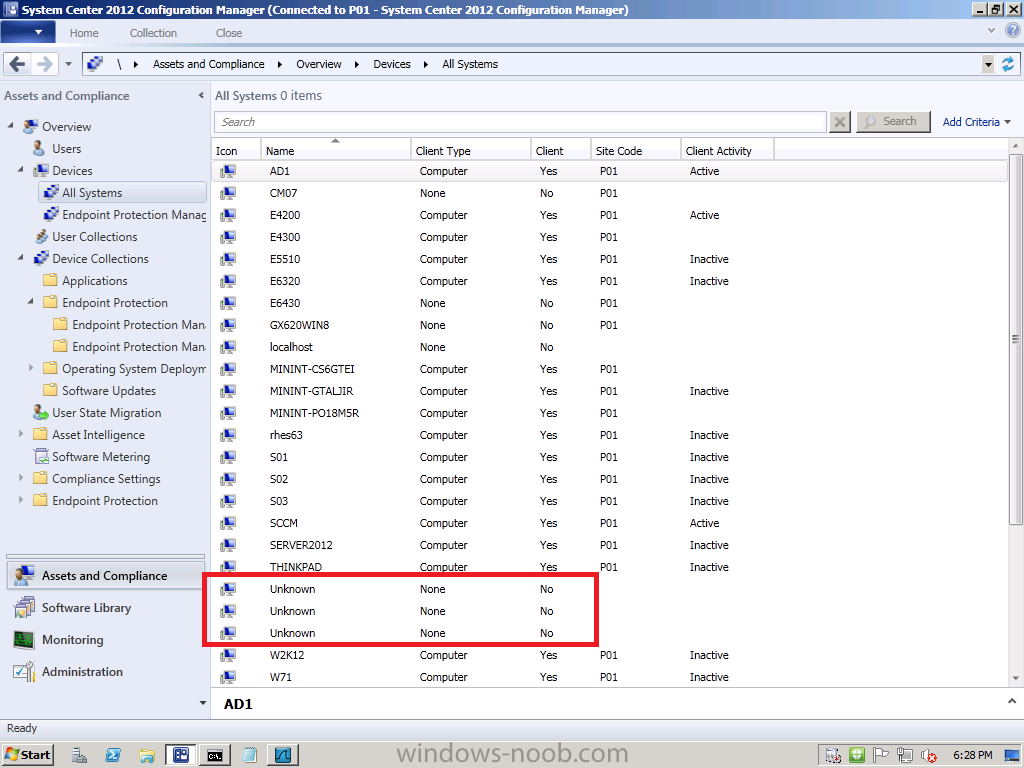Click the device icon for localhost

[228, 347]
